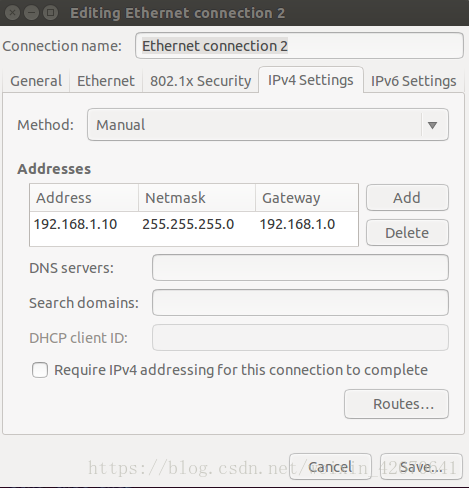This screenshot has width=469, height=488.
Task: Focus the Search domains input field
Action: [x=300, y=303]
